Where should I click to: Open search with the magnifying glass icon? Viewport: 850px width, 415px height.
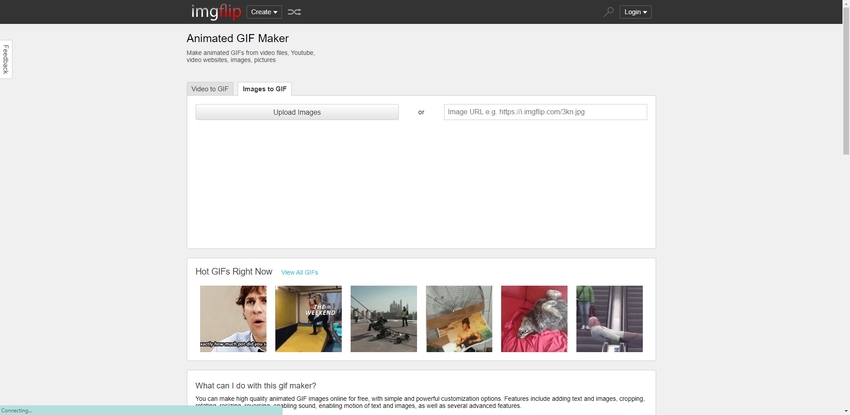[608, 12]
